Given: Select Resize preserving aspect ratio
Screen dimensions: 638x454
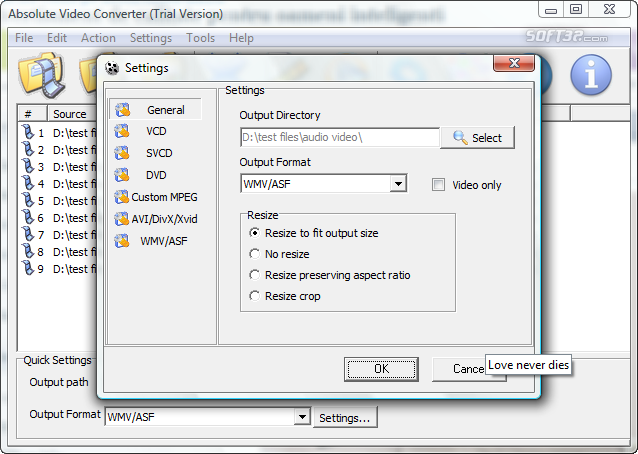Looking at the screenshot, I should [x=254, y=275].
